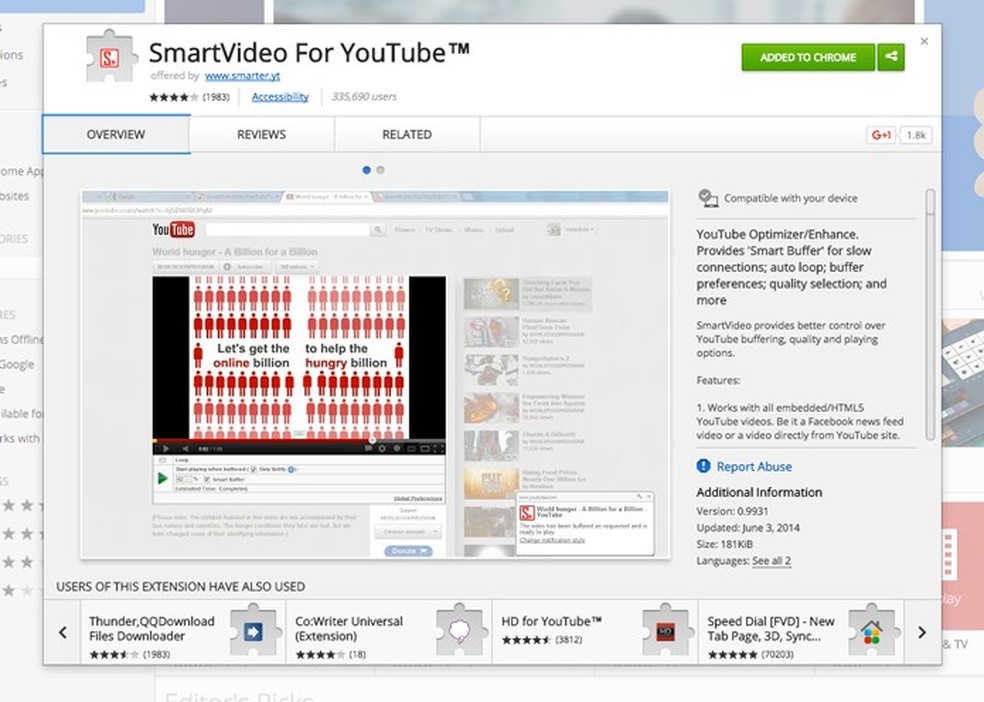Select the first screenshot carousel dot
The height and width of the screenshot is (702, 984).
click(366, 170)
